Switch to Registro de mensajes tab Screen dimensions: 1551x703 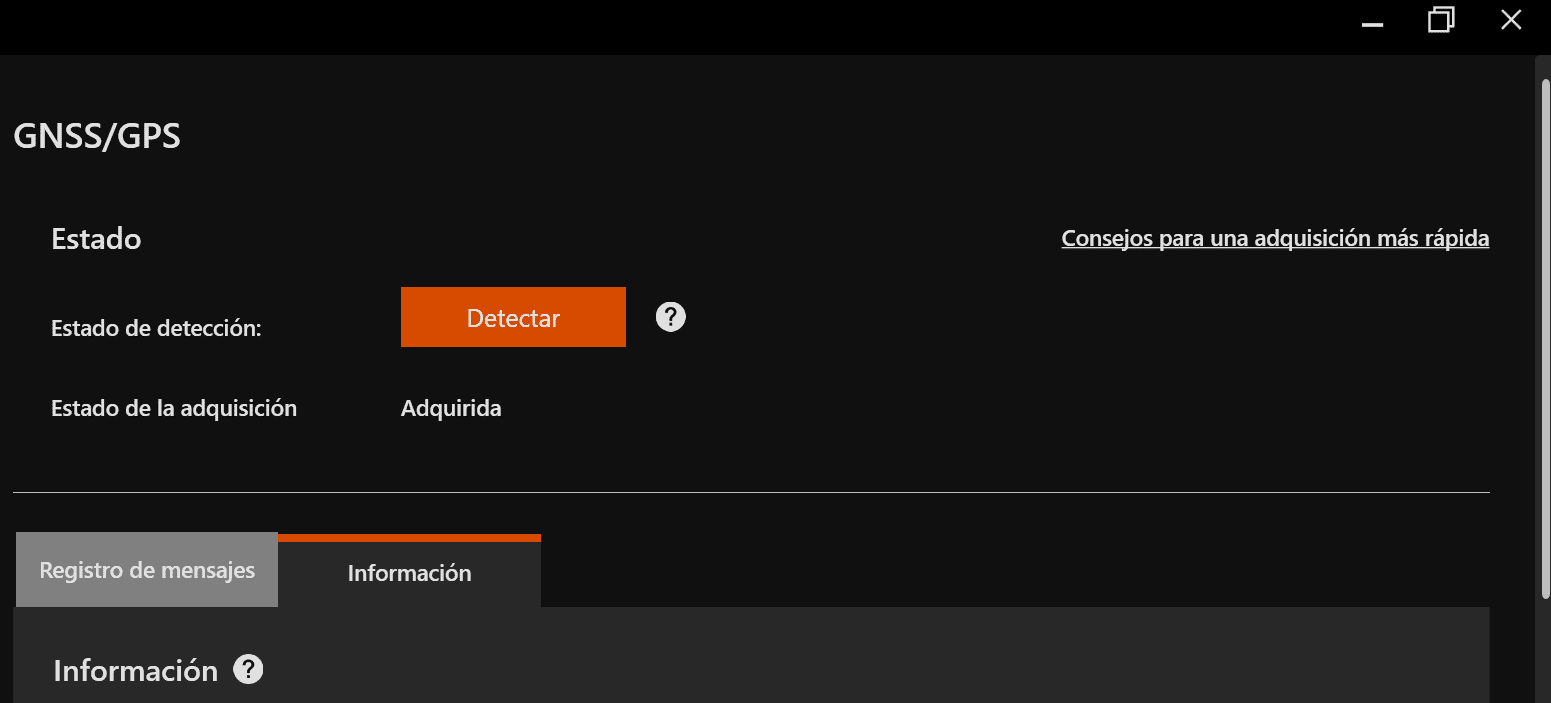point(147,570)
